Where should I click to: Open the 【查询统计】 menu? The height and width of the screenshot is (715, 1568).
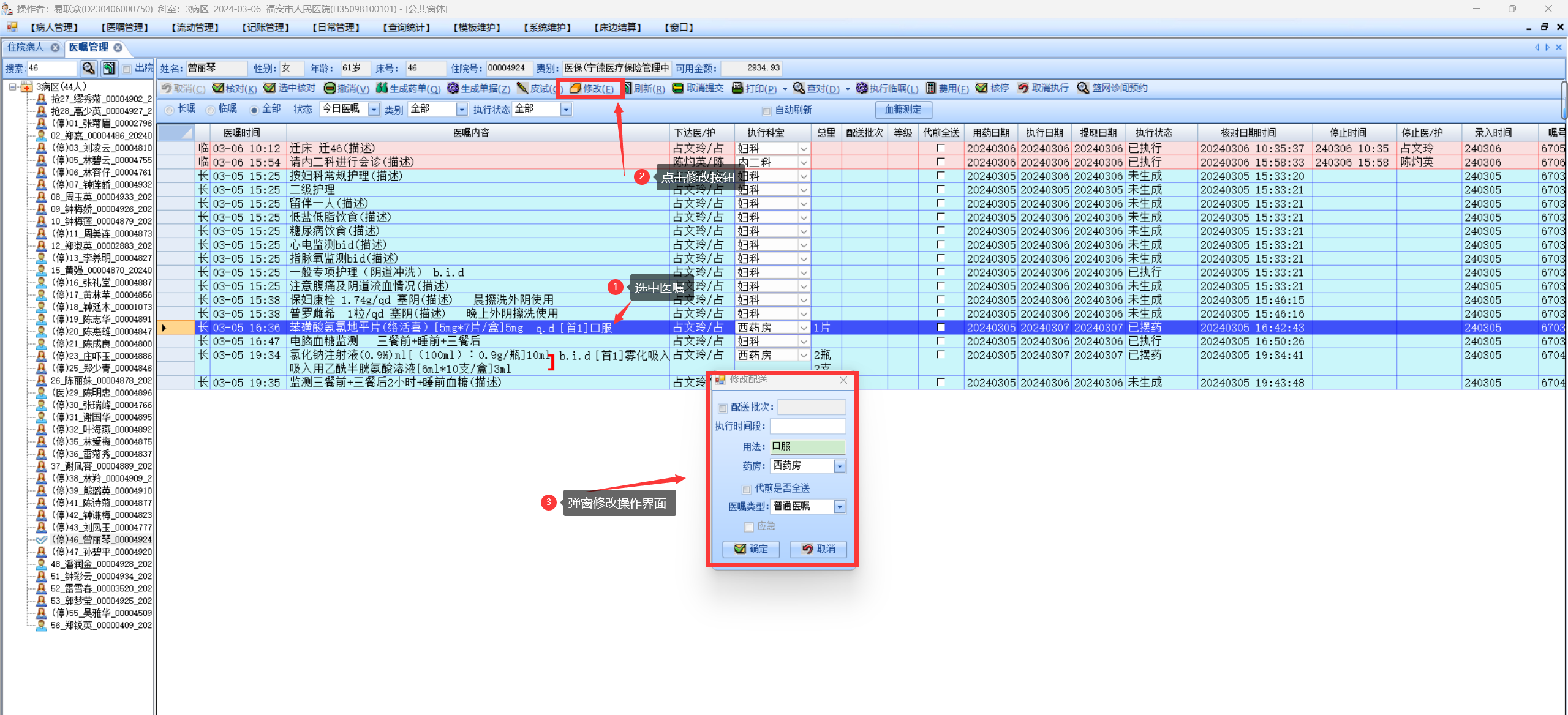click(x=407, y=28)
